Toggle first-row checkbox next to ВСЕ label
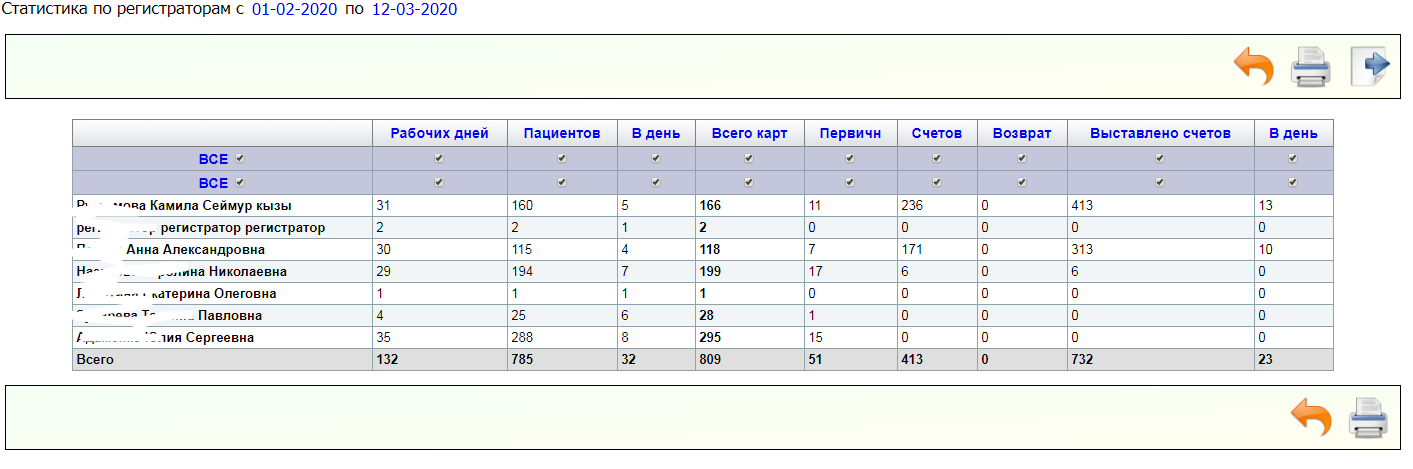The image size is (1413, 469). point(239,158)
